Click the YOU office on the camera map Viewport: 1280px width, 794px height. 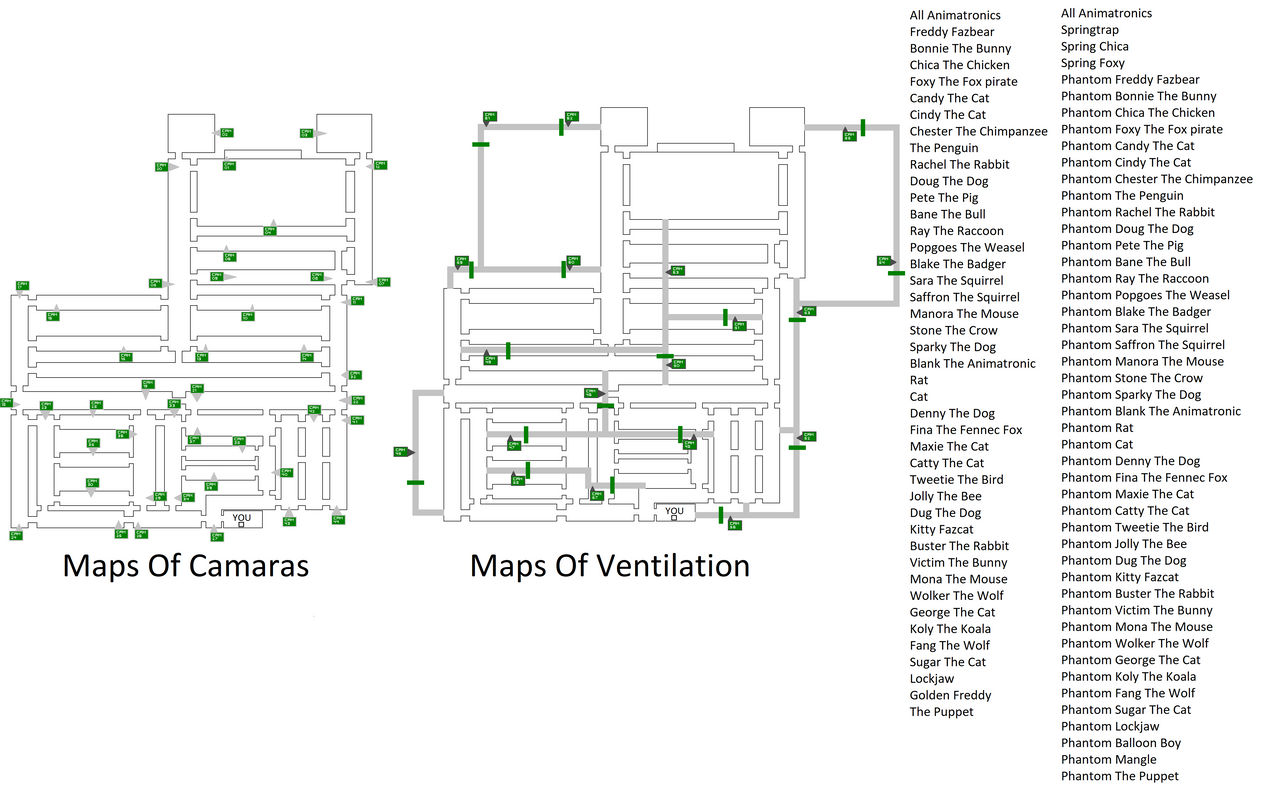(x=242, y=519)
